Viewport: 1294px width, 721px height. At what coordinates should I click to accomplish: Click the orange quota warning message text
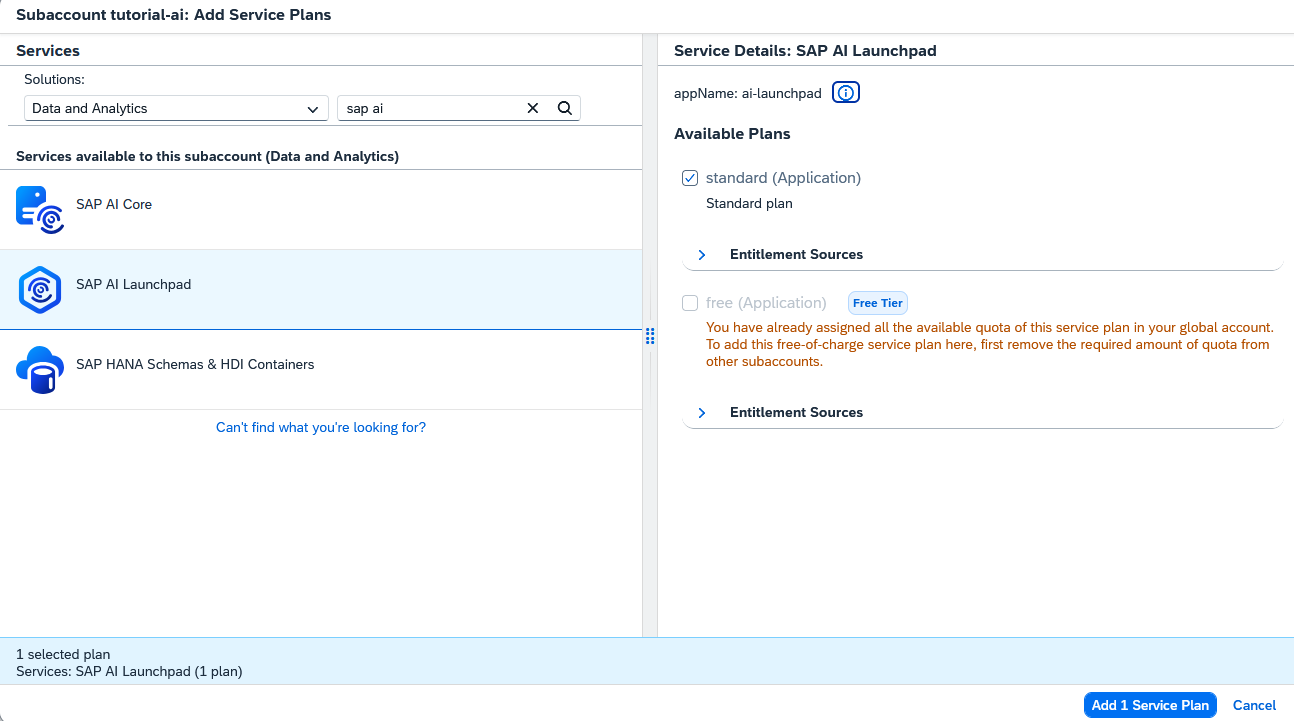pos(989,344)
